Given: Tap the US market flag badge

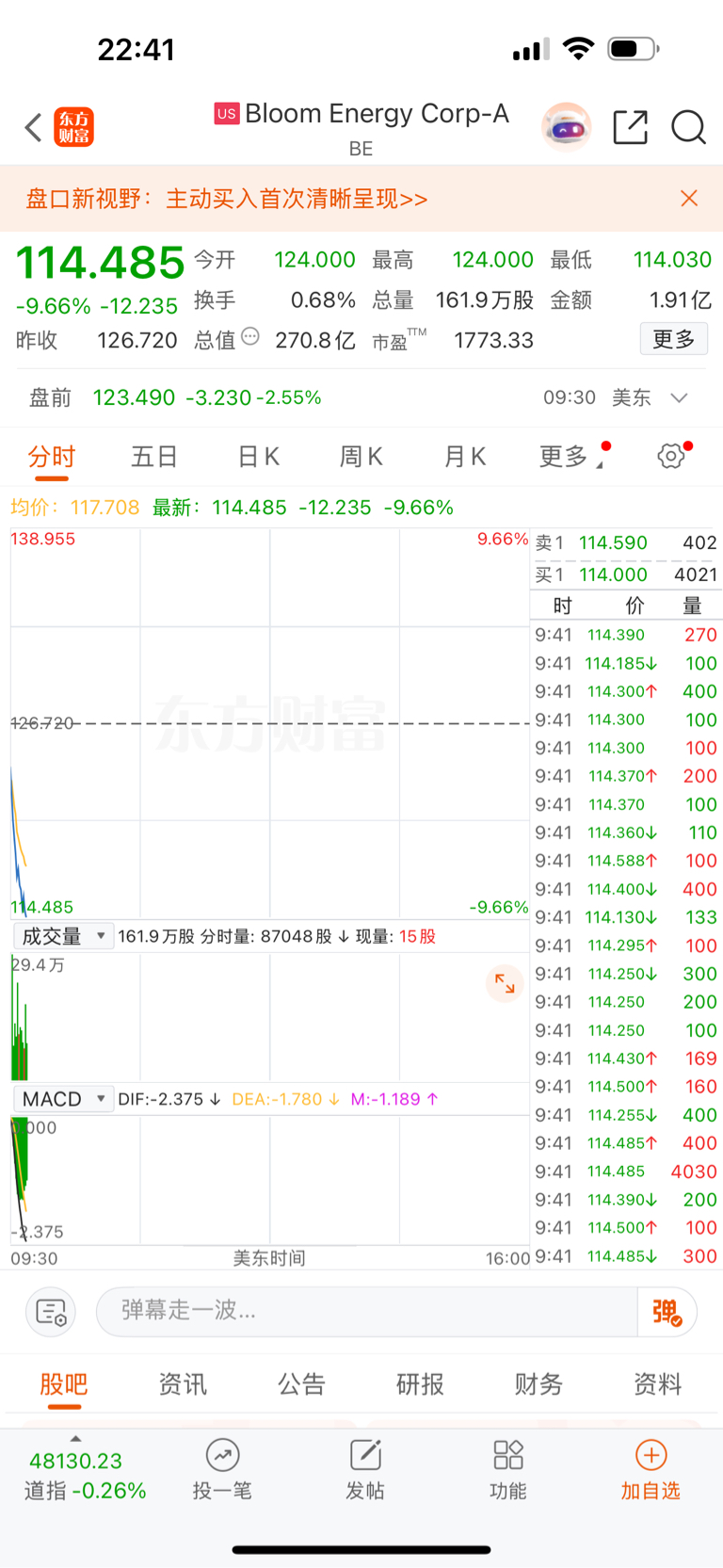Looking at the screenshot, I should coord(227,114).
